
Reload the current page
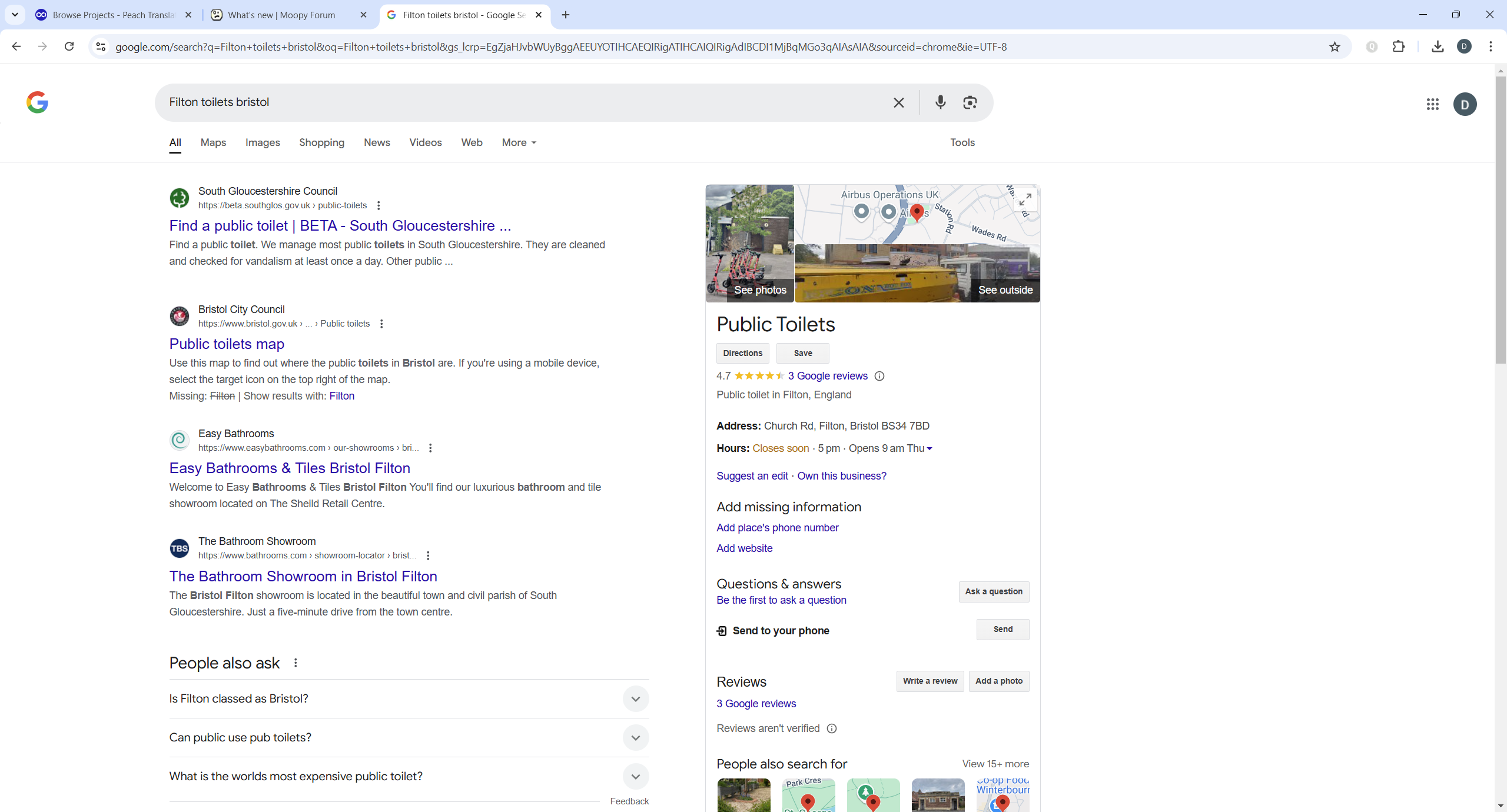pyautogui.click(x=69, y=46)
